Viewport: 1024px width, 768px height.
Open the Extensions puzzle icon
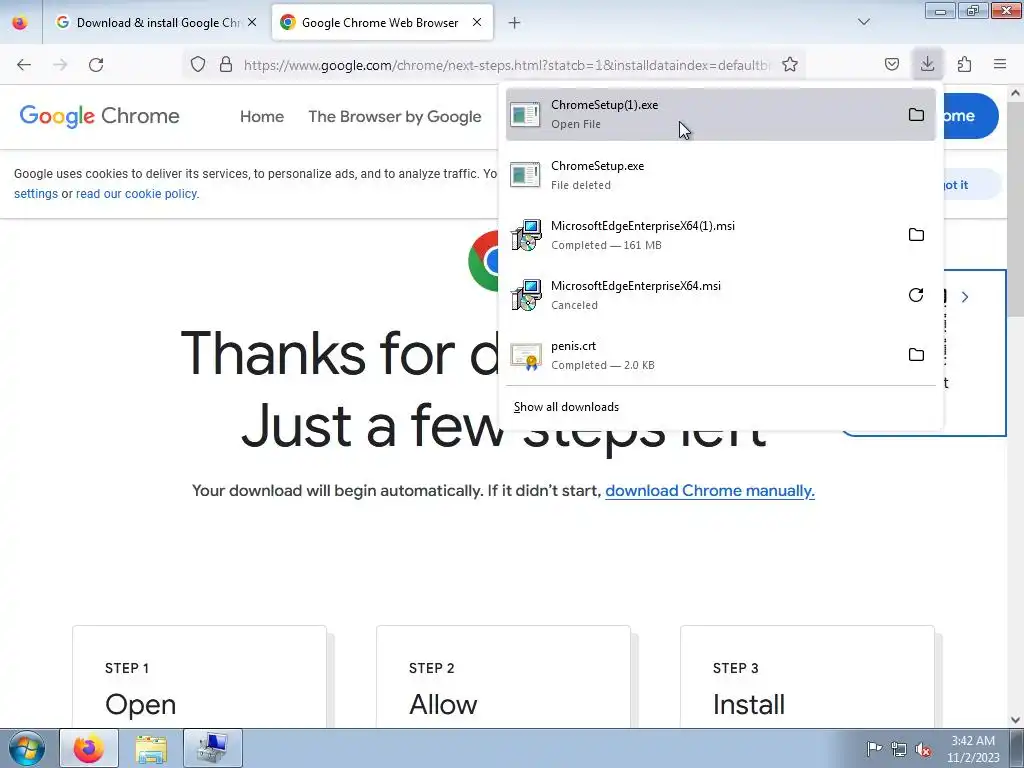pyautogui.click(x=964, y=64)
